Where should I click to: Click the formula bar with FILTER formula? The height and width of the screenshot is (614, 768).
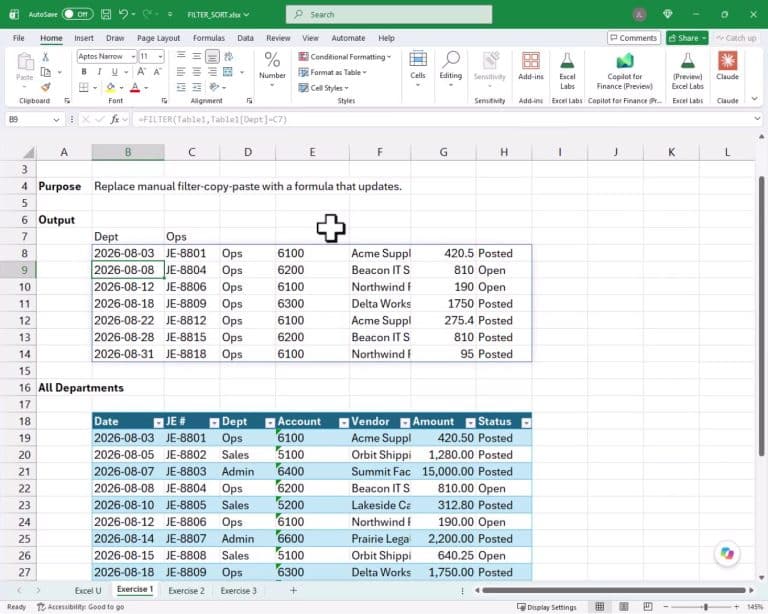[x=443, y=119]
